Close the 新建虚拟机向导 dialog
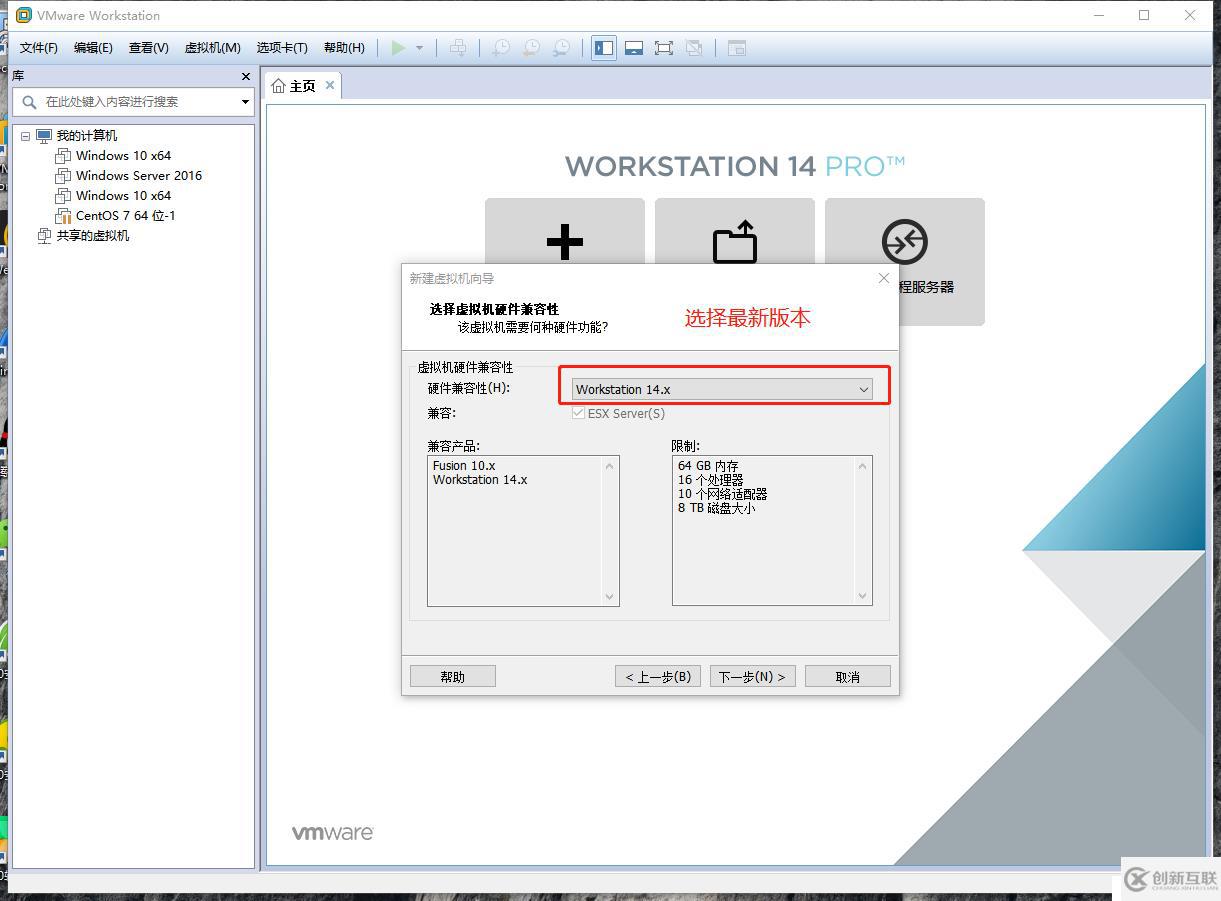The width and height of the screenshot is (1221, 901). point(883,278)
